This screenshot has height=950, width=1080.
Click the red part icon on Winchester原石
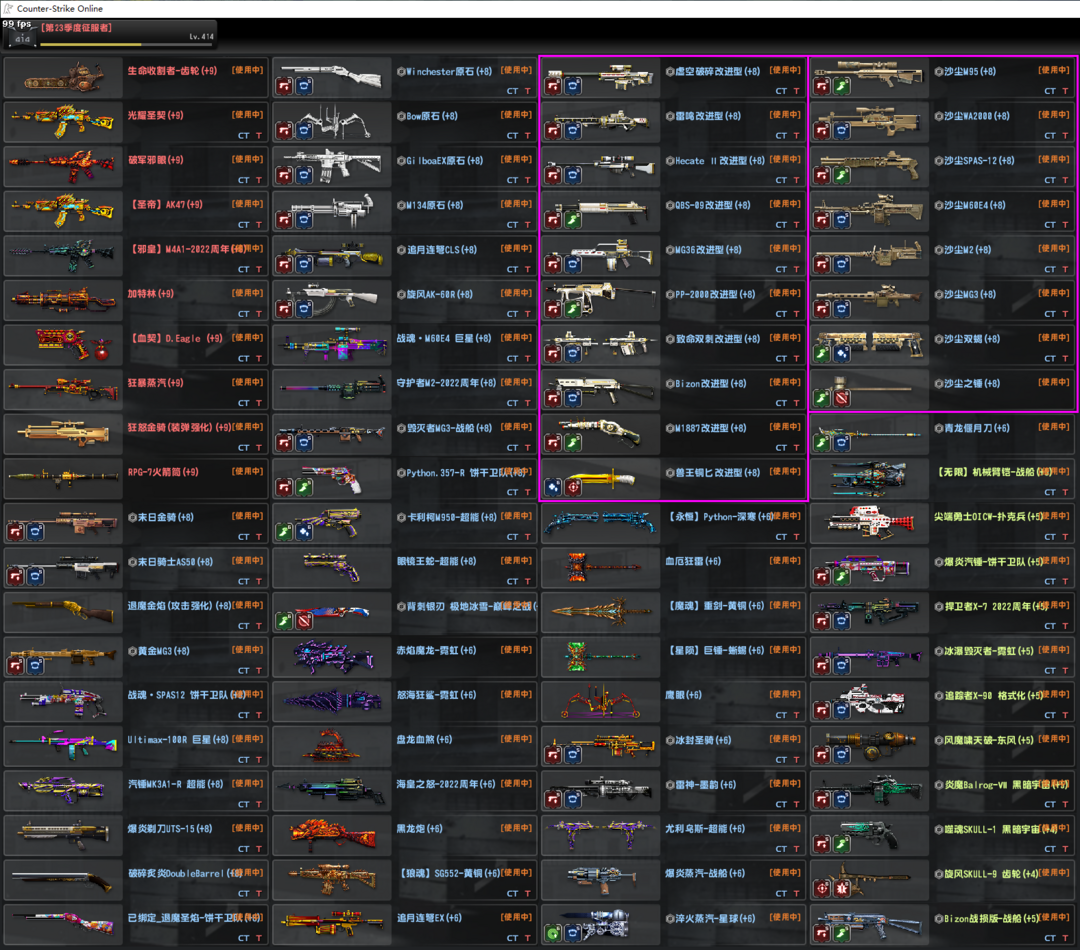point(285,87)
